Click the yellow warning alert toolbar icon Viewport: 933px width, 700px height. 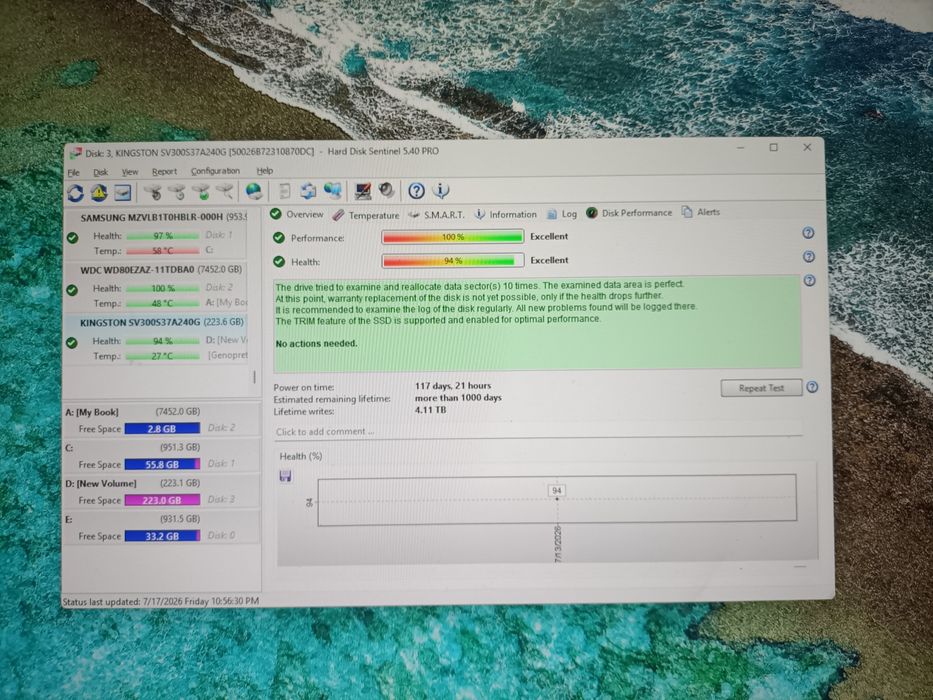(x=99, y=192)
